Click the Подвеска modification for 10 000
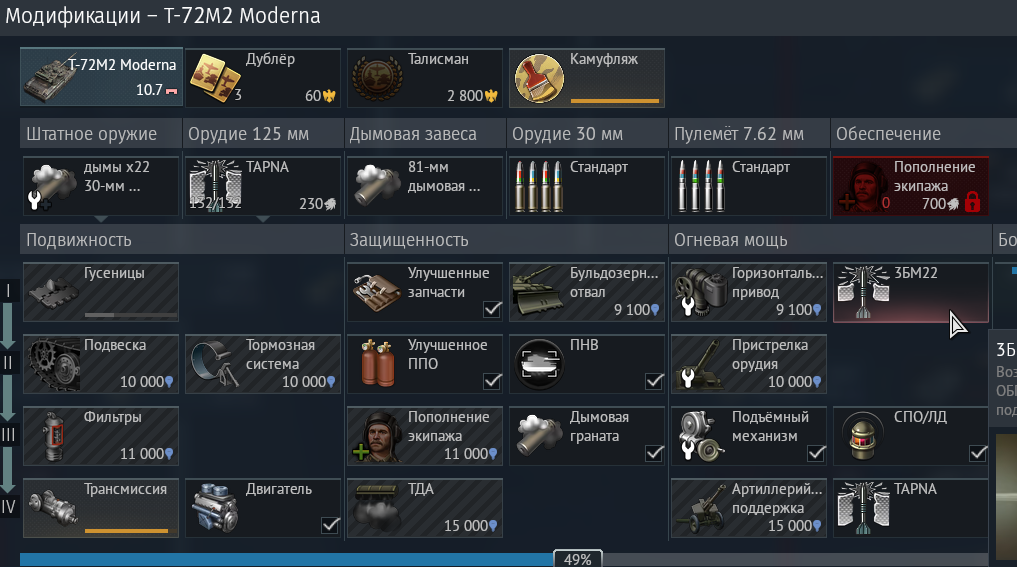Image resolution: width=1017 pixels, height=567 pixels. click(x=101, y=364)
